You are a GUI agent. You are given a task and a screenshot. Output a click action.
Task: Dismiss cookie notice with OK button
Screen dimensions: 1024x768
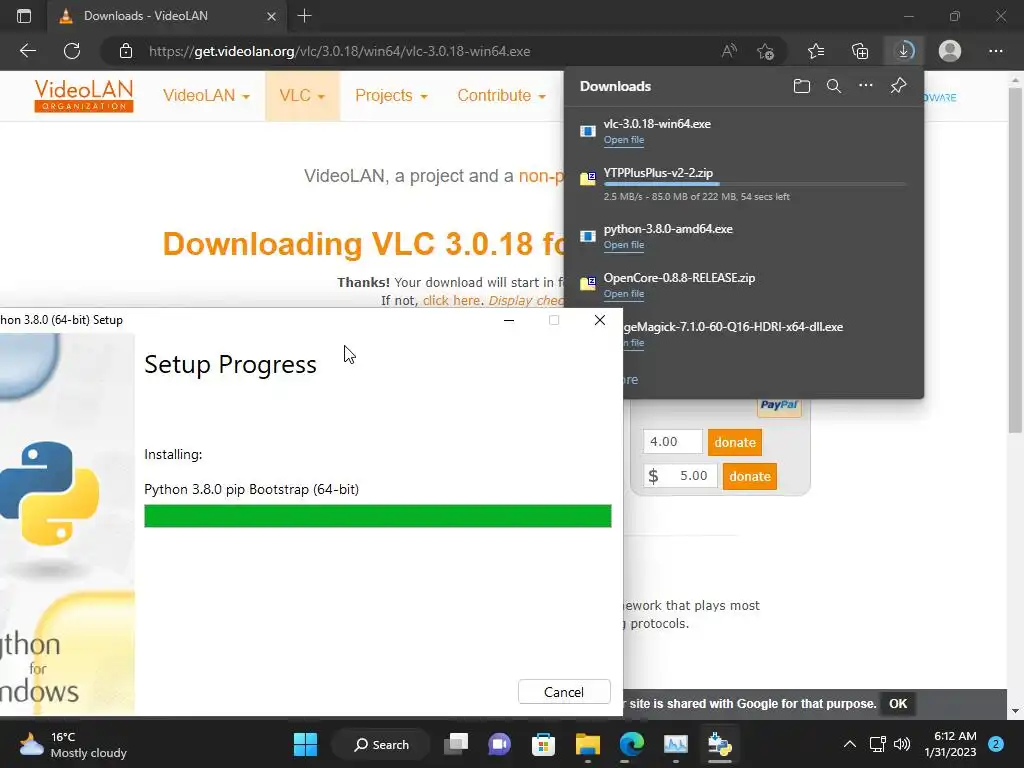pos(898,703)
